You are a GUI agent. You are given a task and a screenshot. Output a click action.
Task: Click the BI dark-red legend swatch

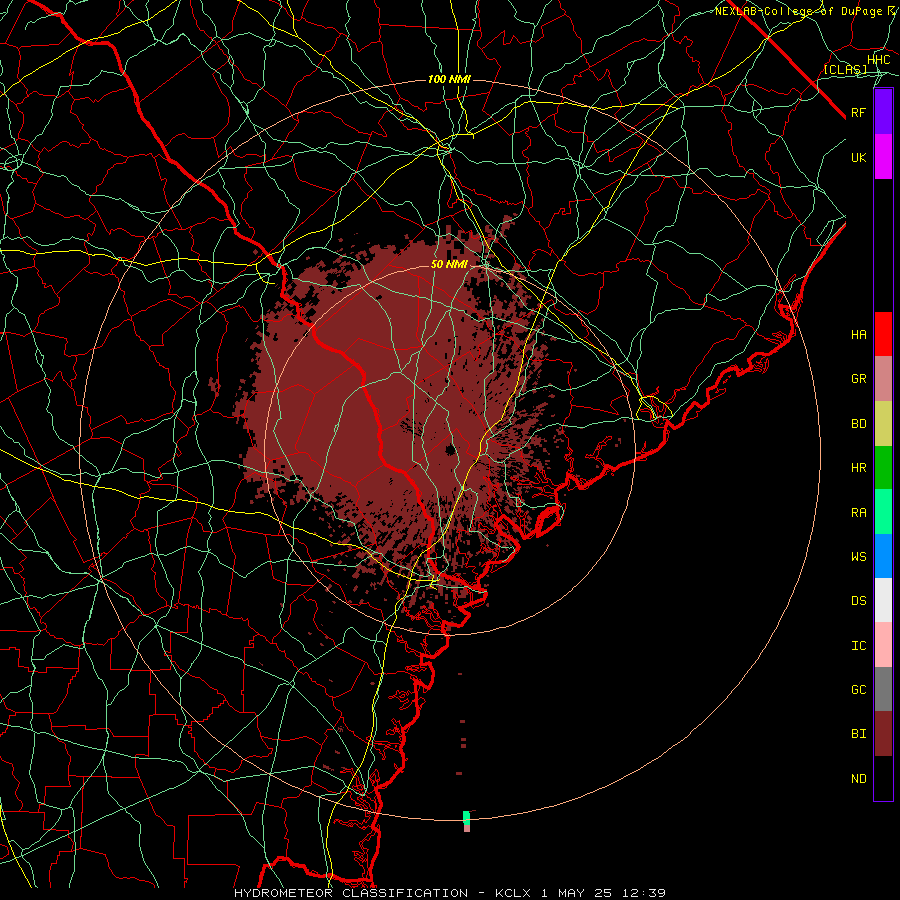(883, 734)
